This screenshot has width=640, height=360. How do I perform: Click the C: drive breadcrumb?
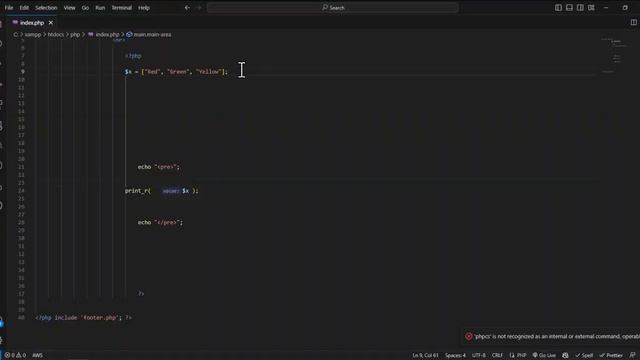(16, 35)
